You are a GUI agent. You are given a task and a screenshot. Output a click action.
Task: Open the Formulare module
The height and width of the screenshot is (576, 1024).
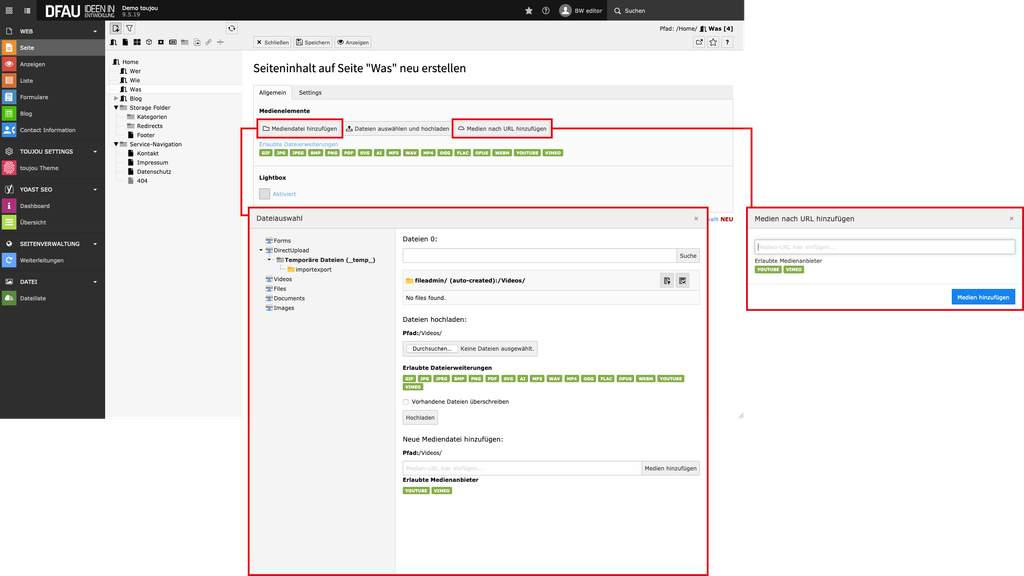[33, 97]
